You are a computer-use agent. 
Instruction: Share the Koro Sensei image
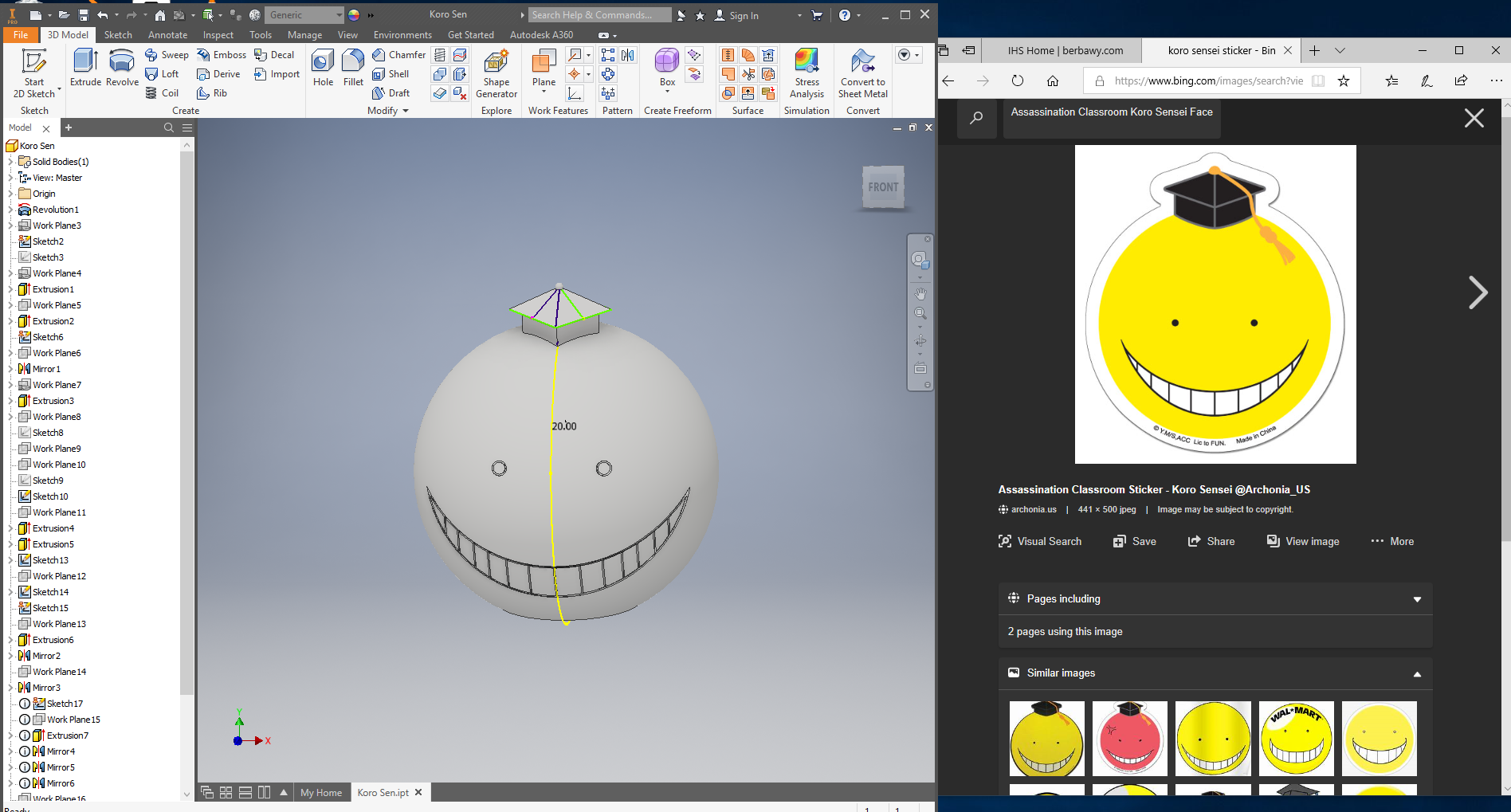click(1211, 541)
